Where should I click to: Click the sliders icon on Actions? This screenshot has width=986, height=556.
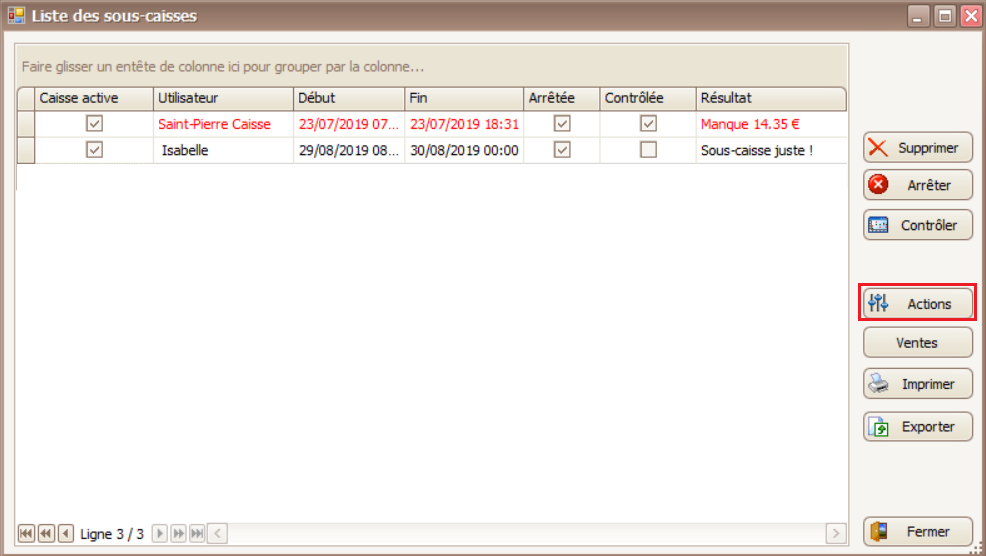878,303
